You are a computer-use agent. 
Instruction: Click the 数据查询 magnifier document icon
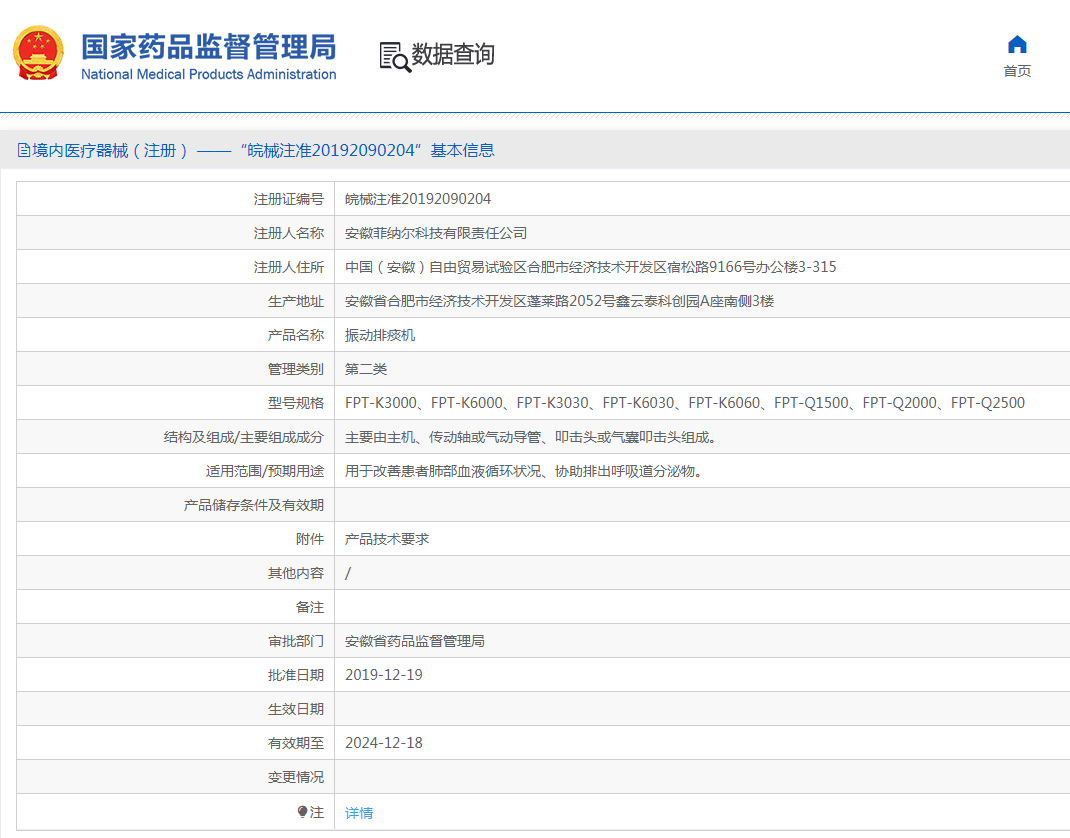pyautogui.click(x=395, y=57)
